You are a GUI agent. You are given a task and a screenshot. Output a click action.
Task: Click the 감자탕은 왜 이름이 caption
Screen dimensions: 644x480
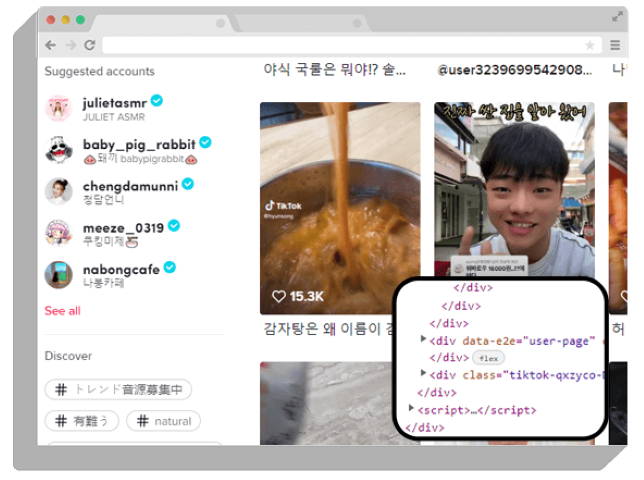point(328,329)
